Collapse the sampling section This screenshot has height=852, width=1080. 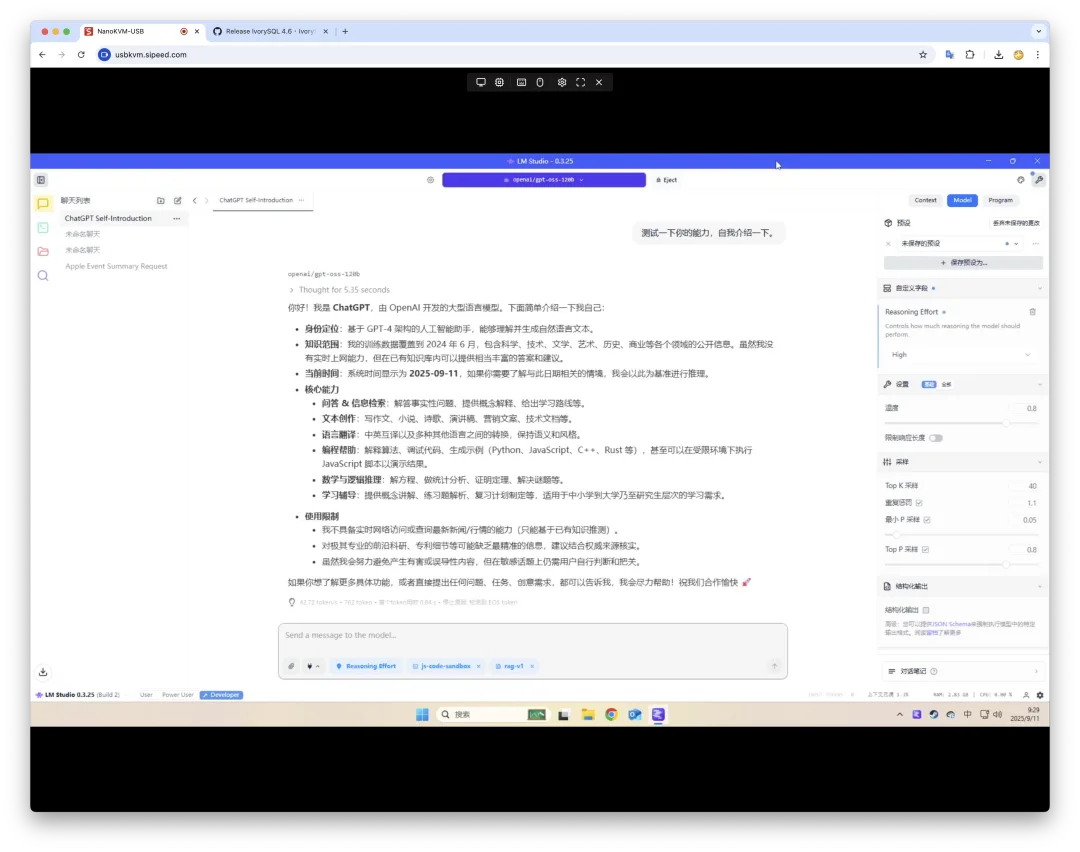[x=1039, y=462]
